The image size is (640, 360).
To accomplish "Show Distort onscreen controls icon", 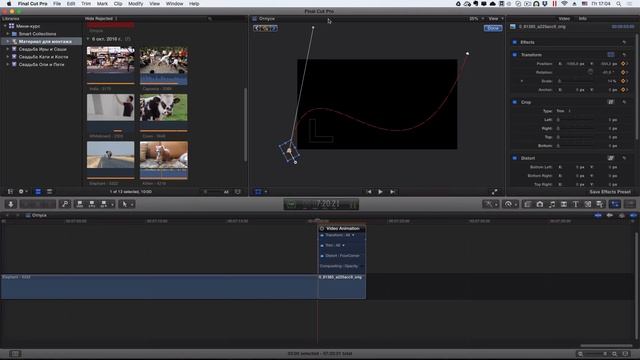I will click(611, 158).
